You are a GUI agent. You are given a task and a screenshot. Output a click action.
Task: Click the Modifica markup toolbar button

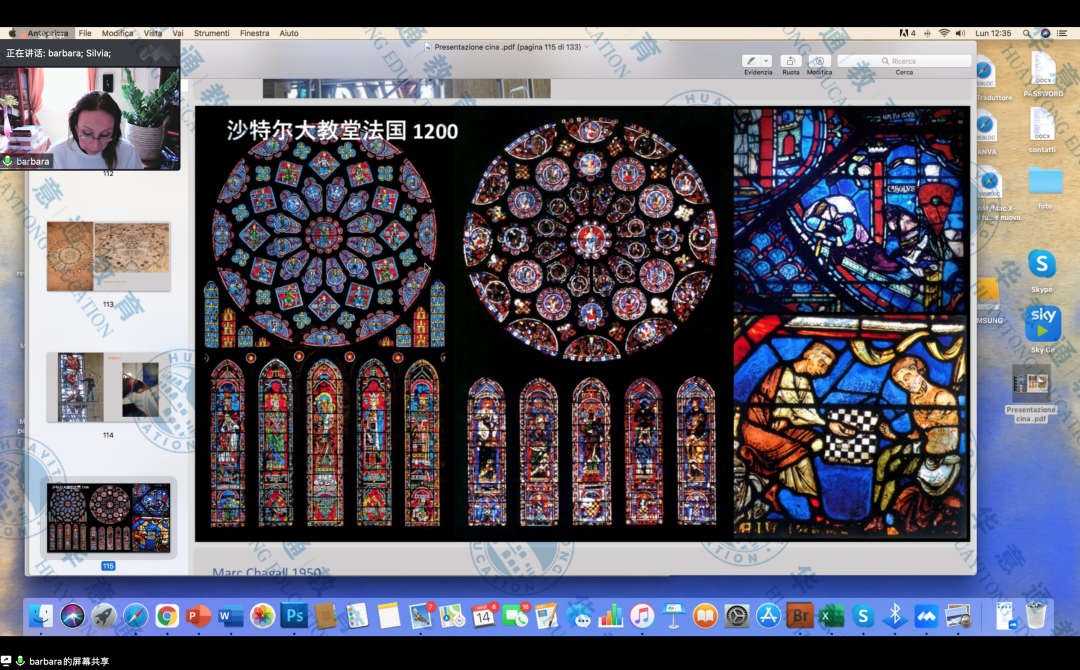pyautogui.click(x=819, y=61)
